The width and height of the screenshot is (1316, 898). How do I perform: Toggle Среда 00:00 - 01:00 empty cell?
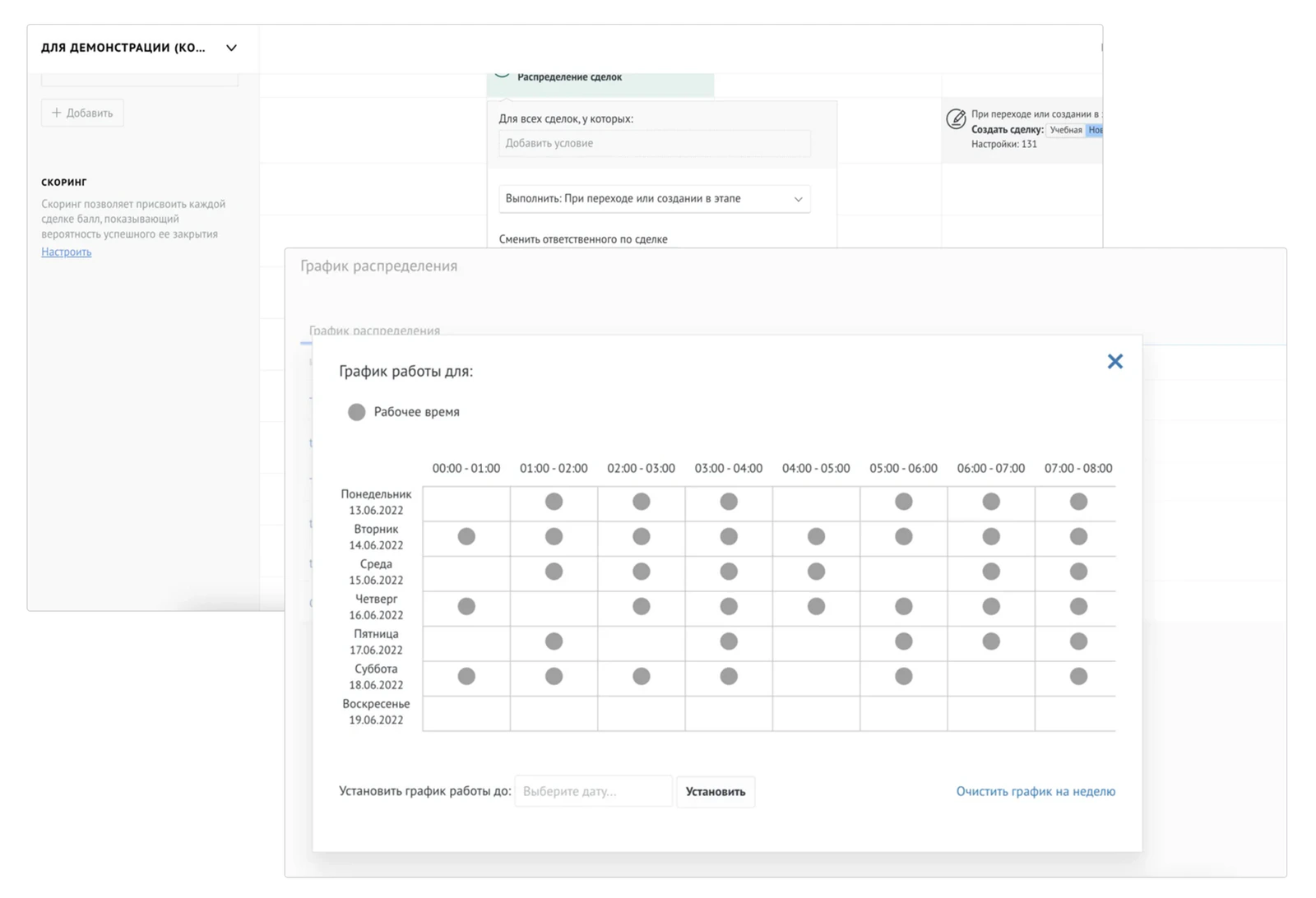(x=466, y=573)
